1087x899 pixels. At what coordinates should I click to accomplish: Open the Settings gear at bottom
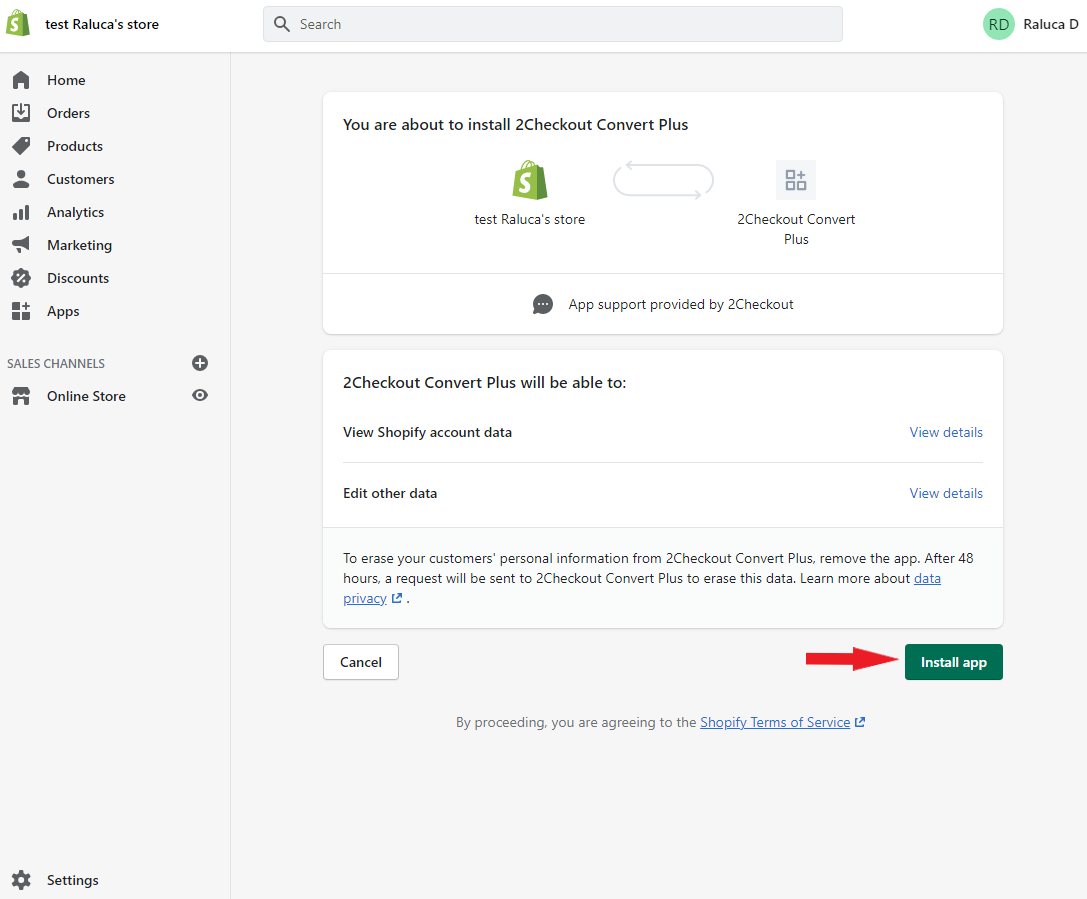(x=23, y=880)
